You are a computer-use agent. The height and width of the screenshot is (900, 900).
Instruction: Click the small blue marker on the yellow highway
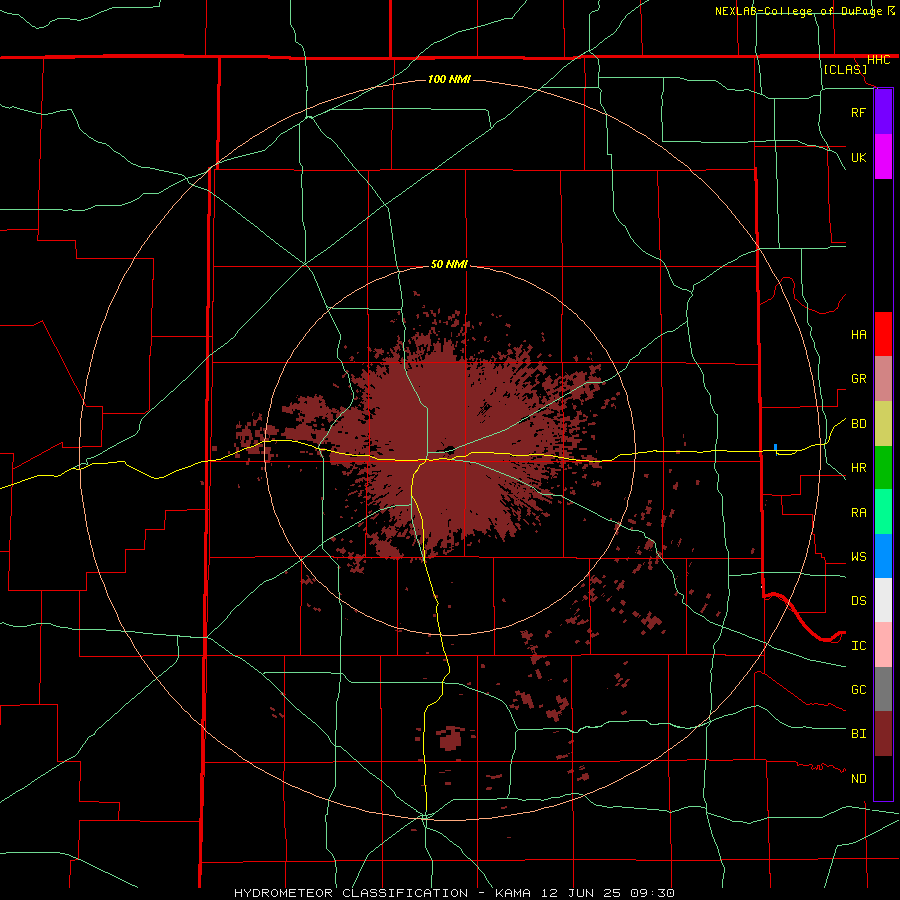[x=775, y=447]
